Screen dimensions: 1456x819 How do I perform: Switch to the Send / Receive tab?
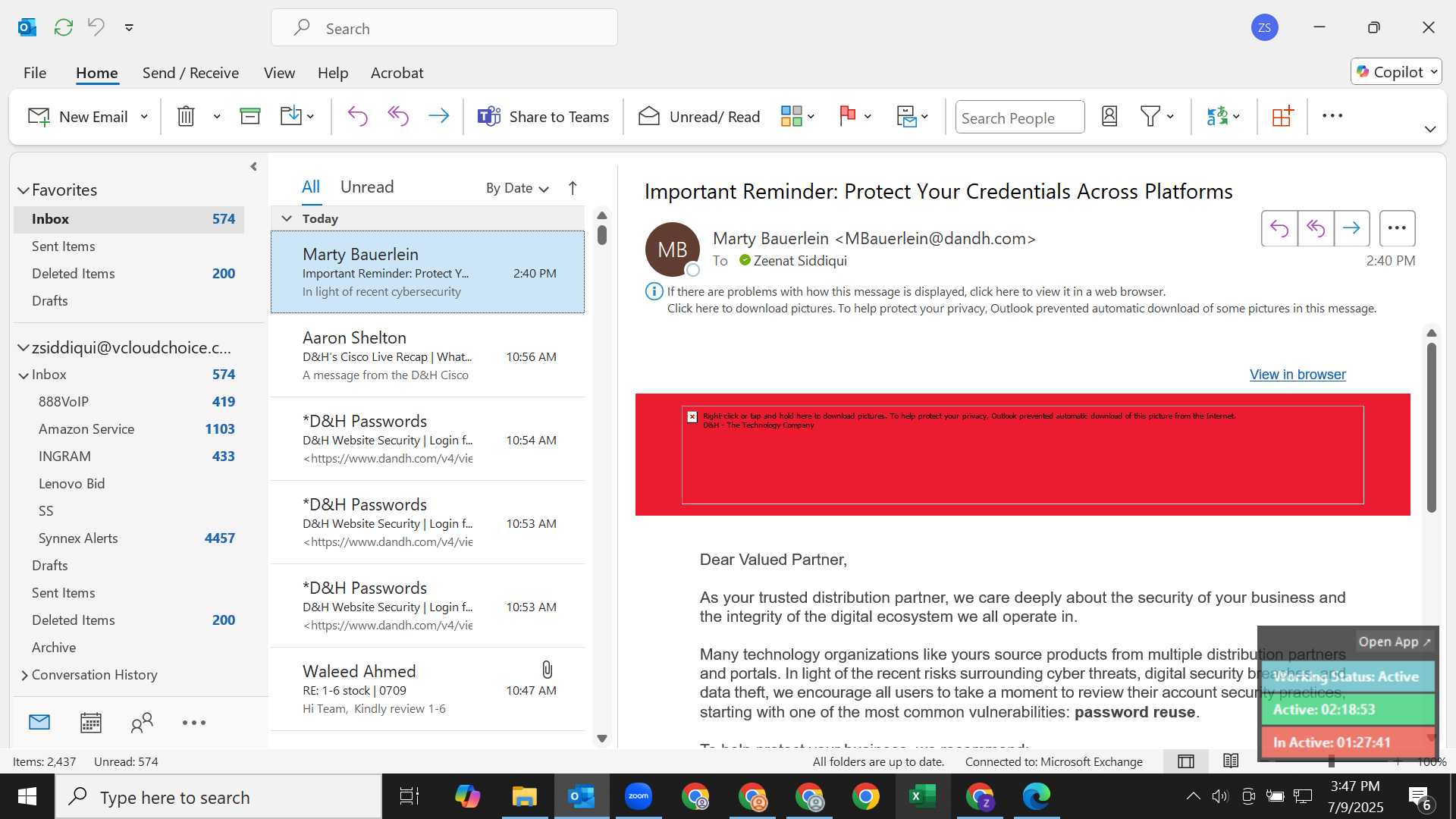pos(190,73)
